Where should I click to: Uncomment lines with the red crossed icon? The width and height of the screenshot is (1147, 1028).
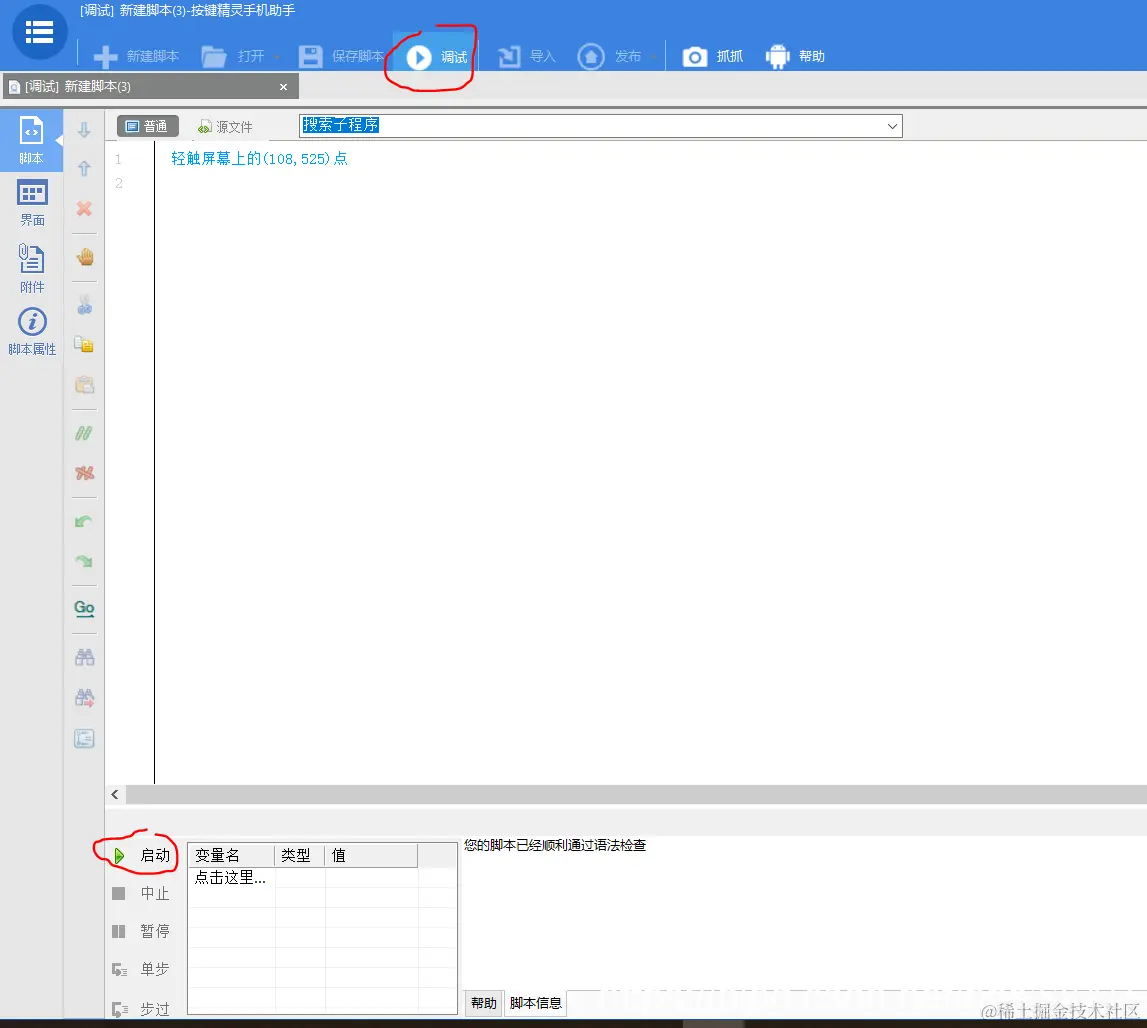point(84,473)
